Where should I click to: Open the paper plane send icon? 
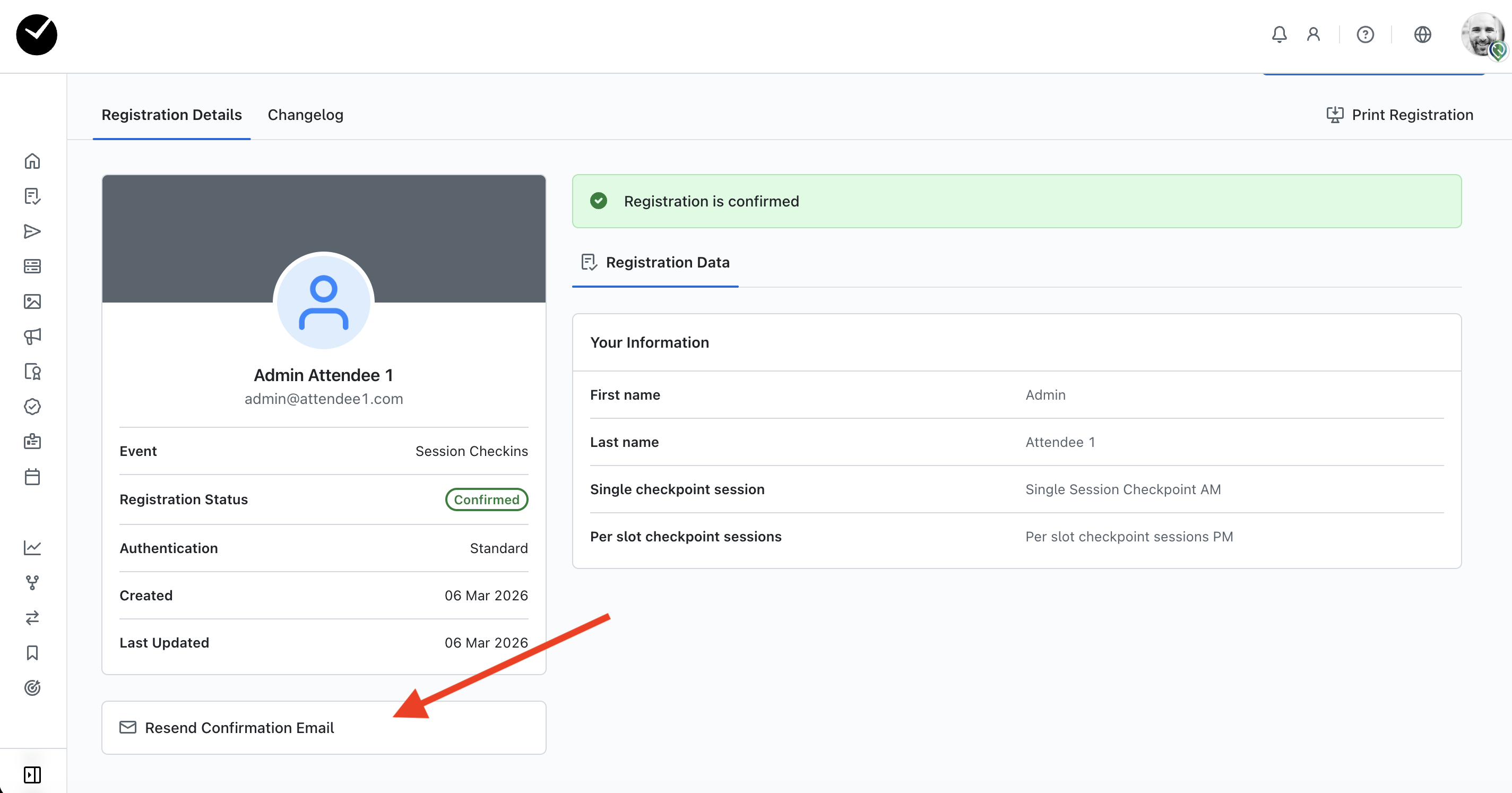[32, 231]
